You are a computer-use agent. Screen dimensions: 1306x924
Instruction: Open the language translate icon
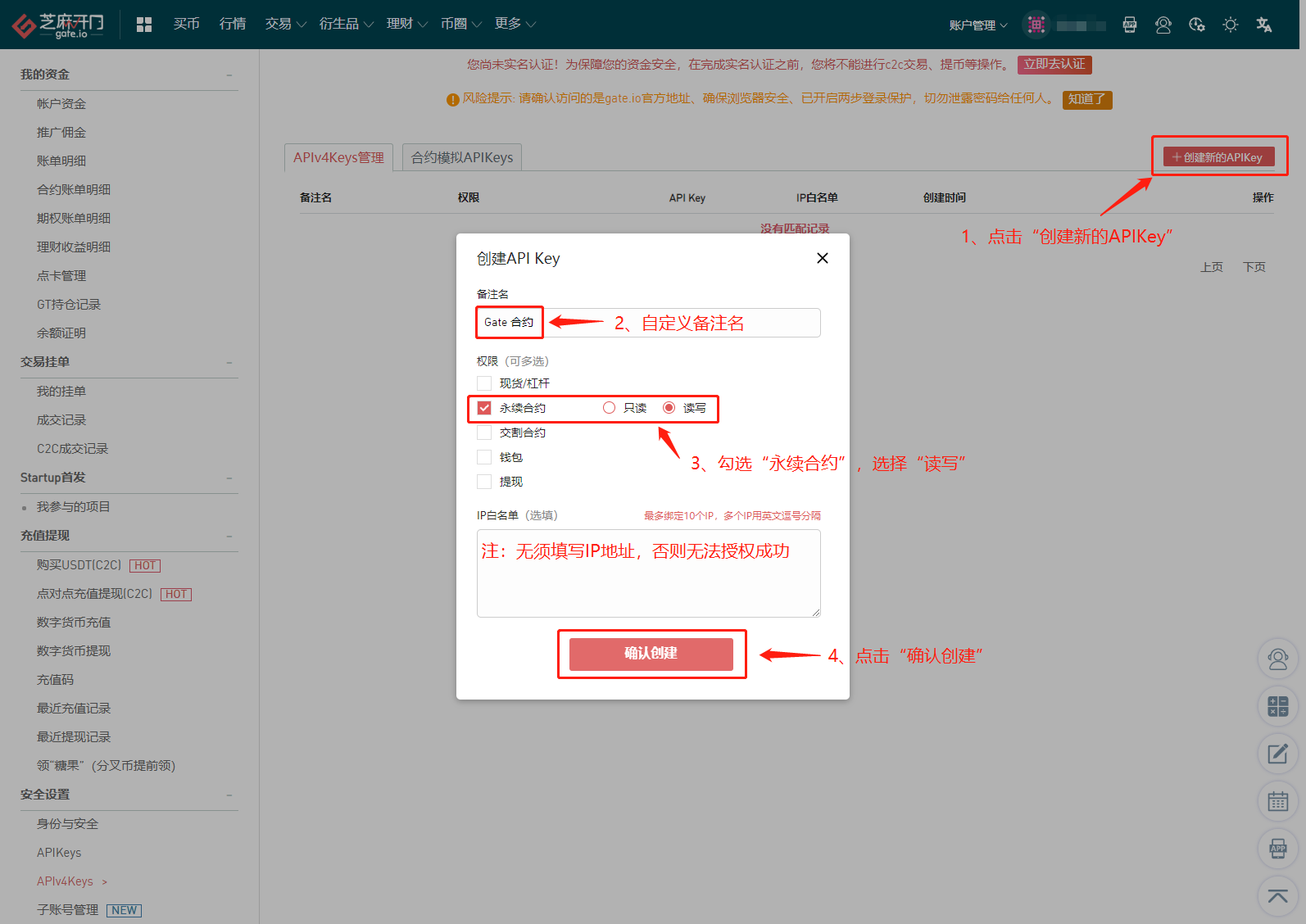tap(1264, 25)
